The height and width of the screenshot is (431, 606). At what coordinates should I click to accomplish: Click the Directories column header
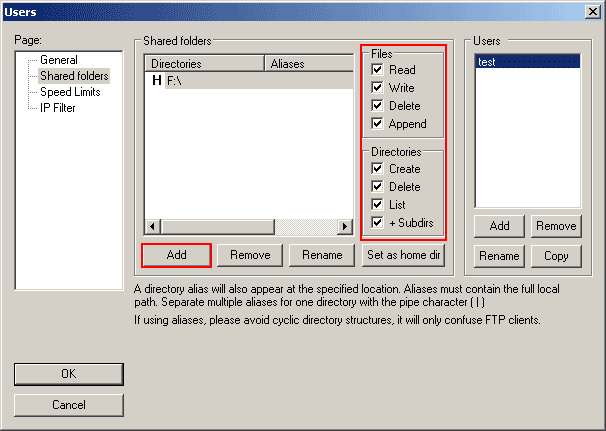point(204,63)
